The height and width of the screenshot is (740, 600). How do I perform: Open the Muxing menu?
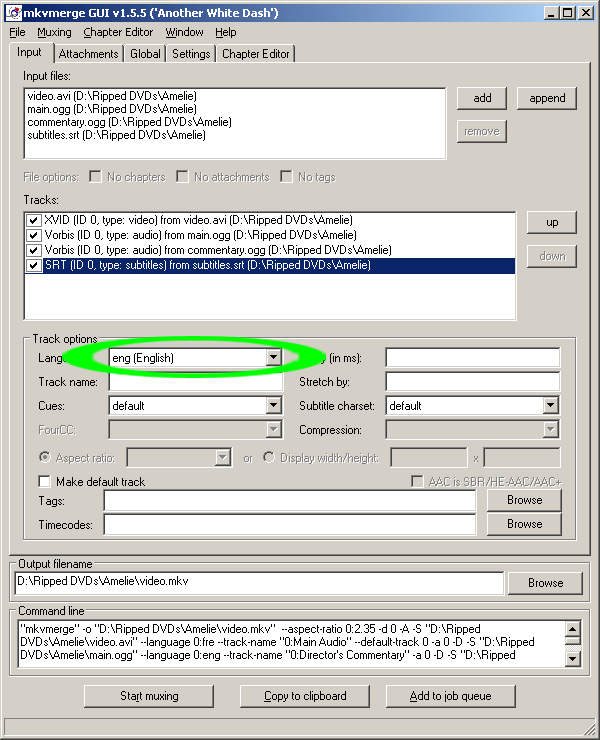(54, 32)
